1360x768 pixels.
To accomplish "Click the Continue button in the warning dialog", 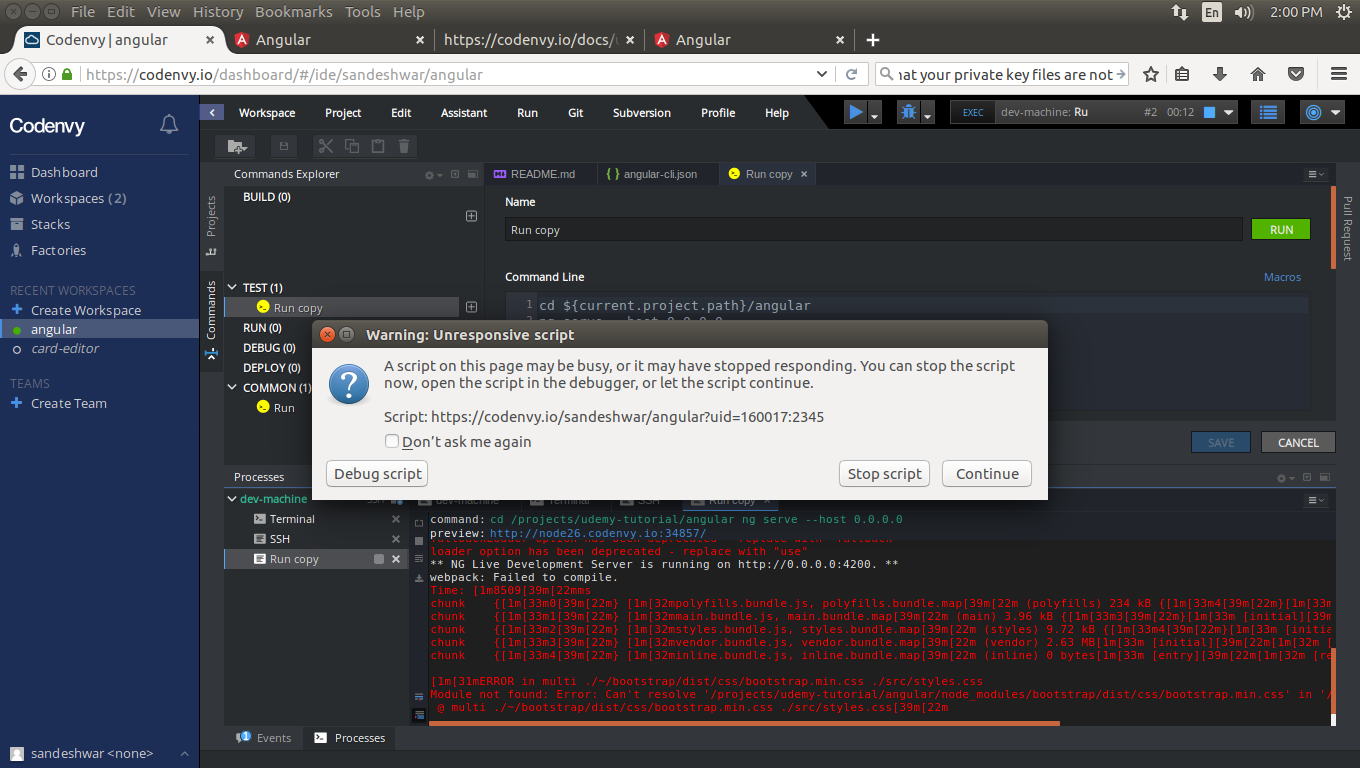I will click(986, 474).
